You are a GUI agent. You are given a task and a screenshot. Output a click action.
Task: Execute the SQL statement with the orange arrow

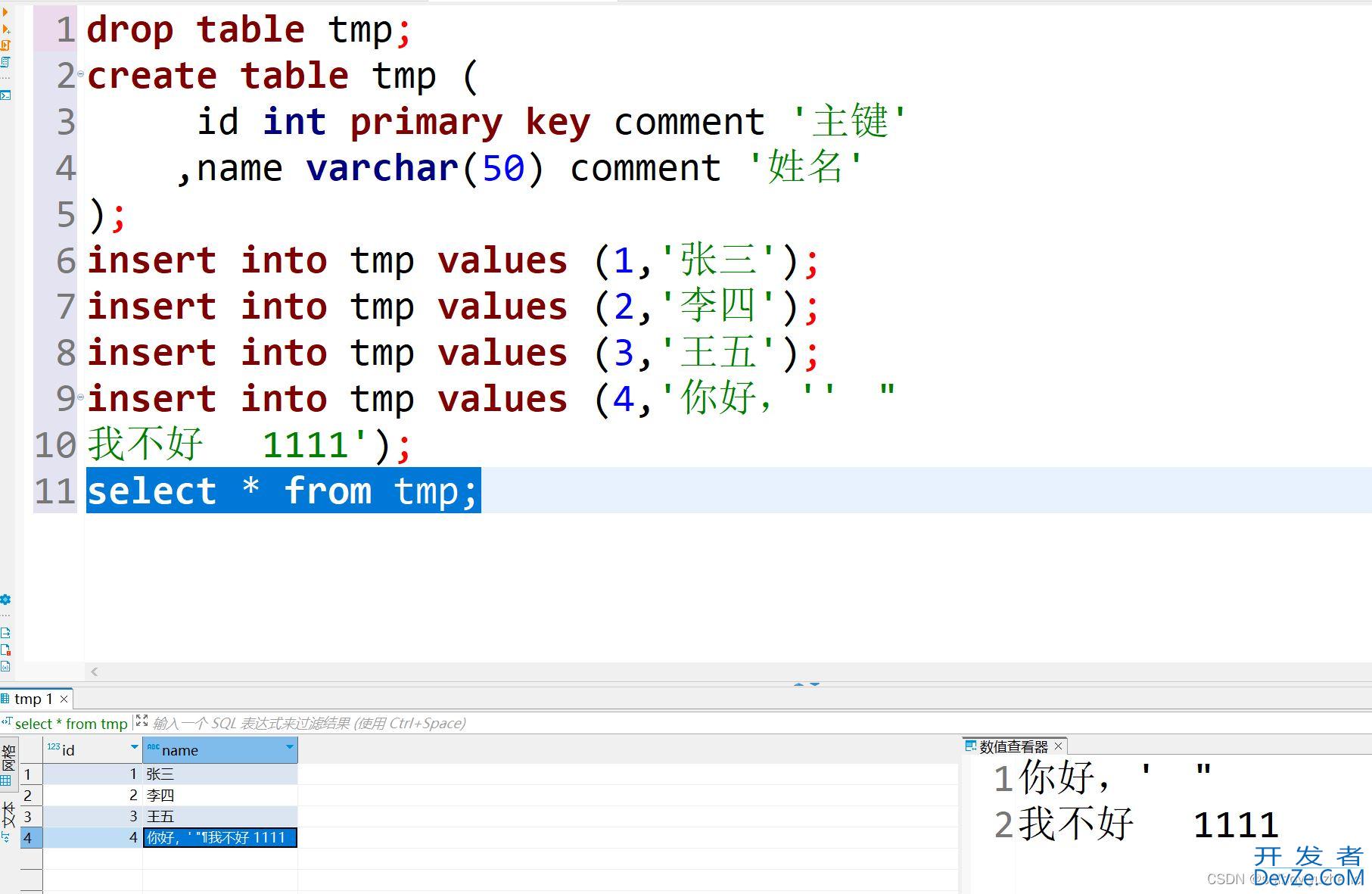coord(5,11)
